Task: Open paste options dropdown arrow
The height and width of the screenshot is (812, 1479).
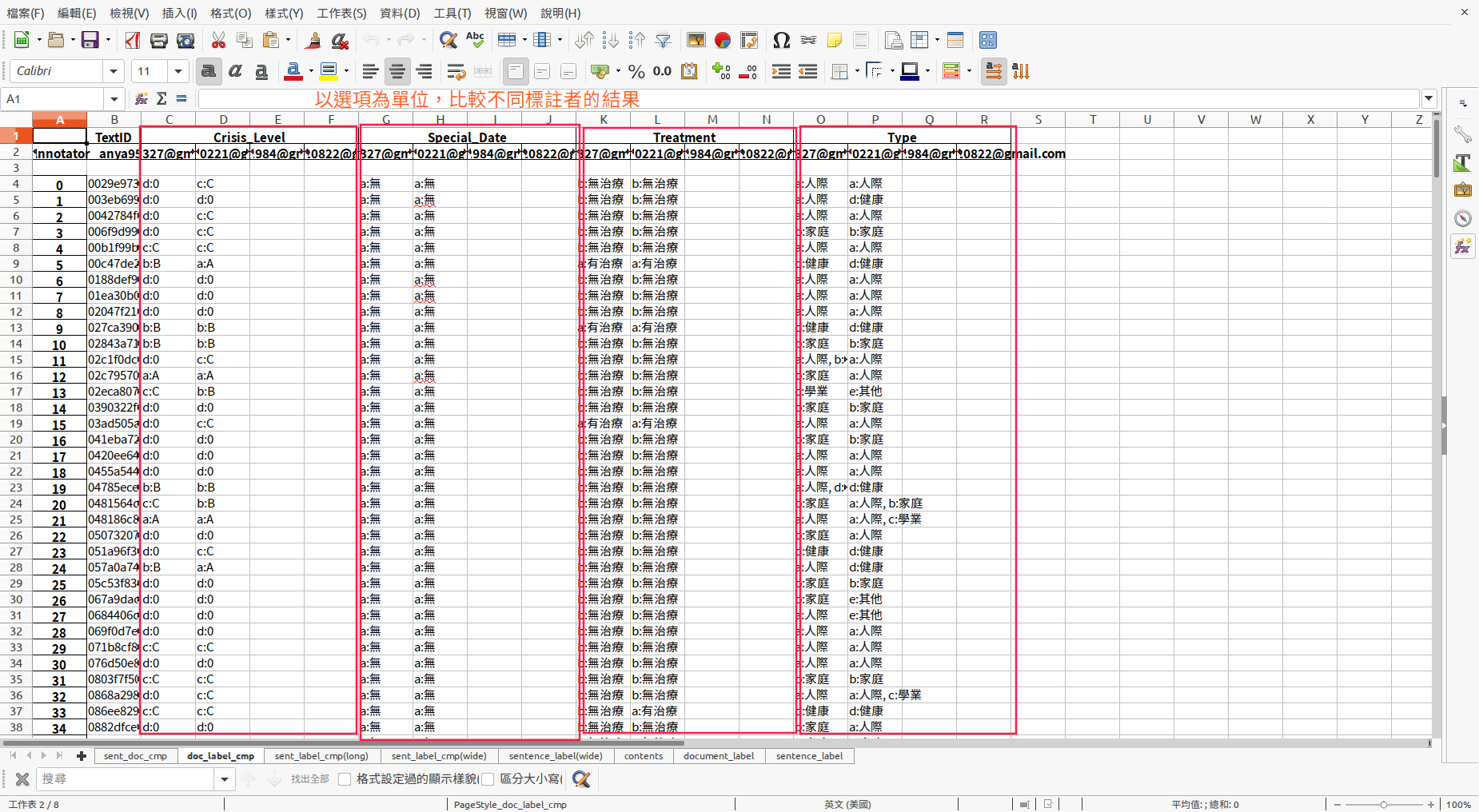Action: click(288, 40)
